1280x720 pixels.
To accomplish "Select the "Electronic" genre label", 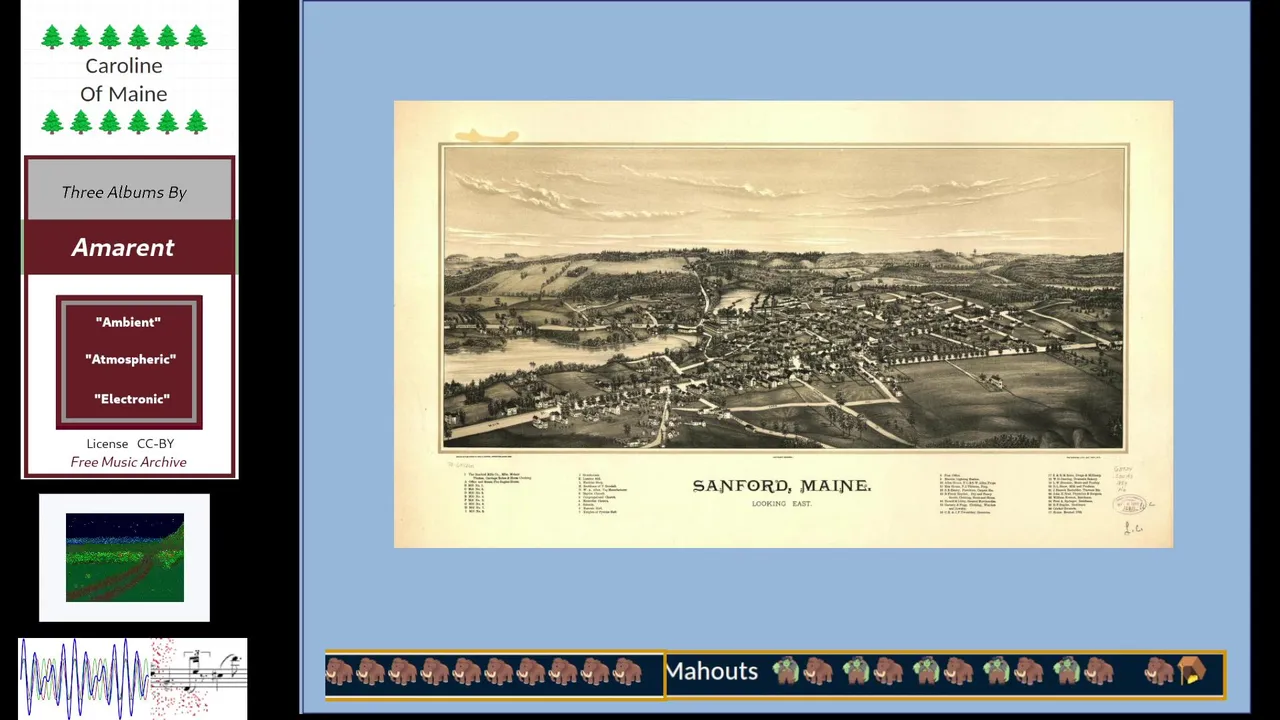I will 131,399.
